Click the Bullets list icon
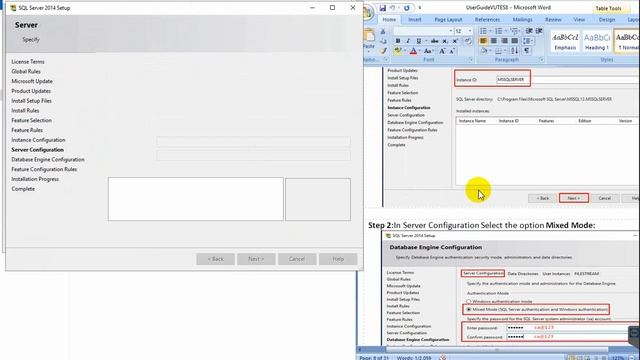Viewport: 640px width, 360px height. 483,31
